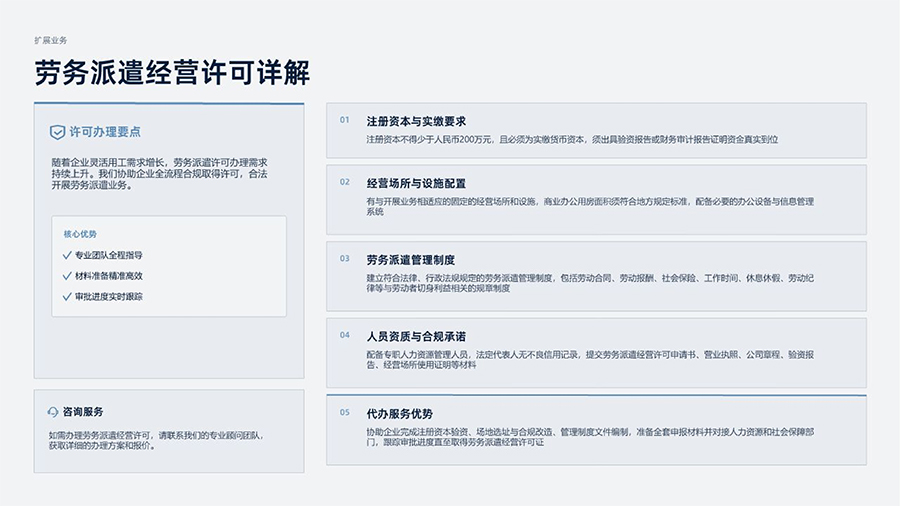
Task: Click the 咨询服务 section title
Action: coord(83,412)
